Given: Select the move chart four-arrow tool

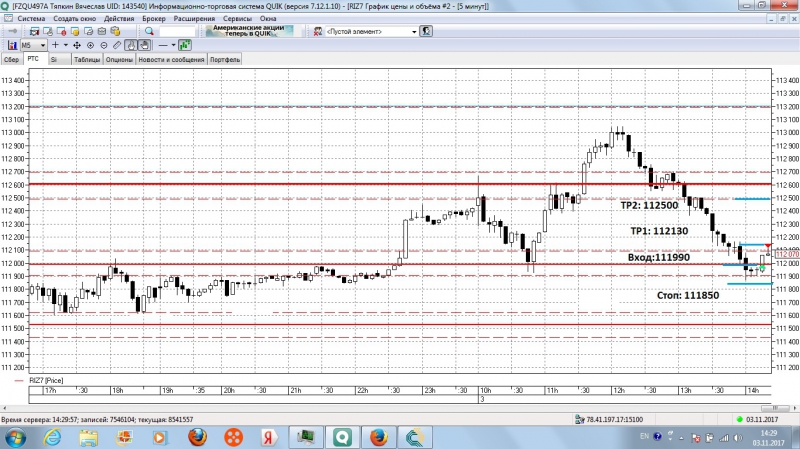Looking at the screenshot, I should [77, 45].
